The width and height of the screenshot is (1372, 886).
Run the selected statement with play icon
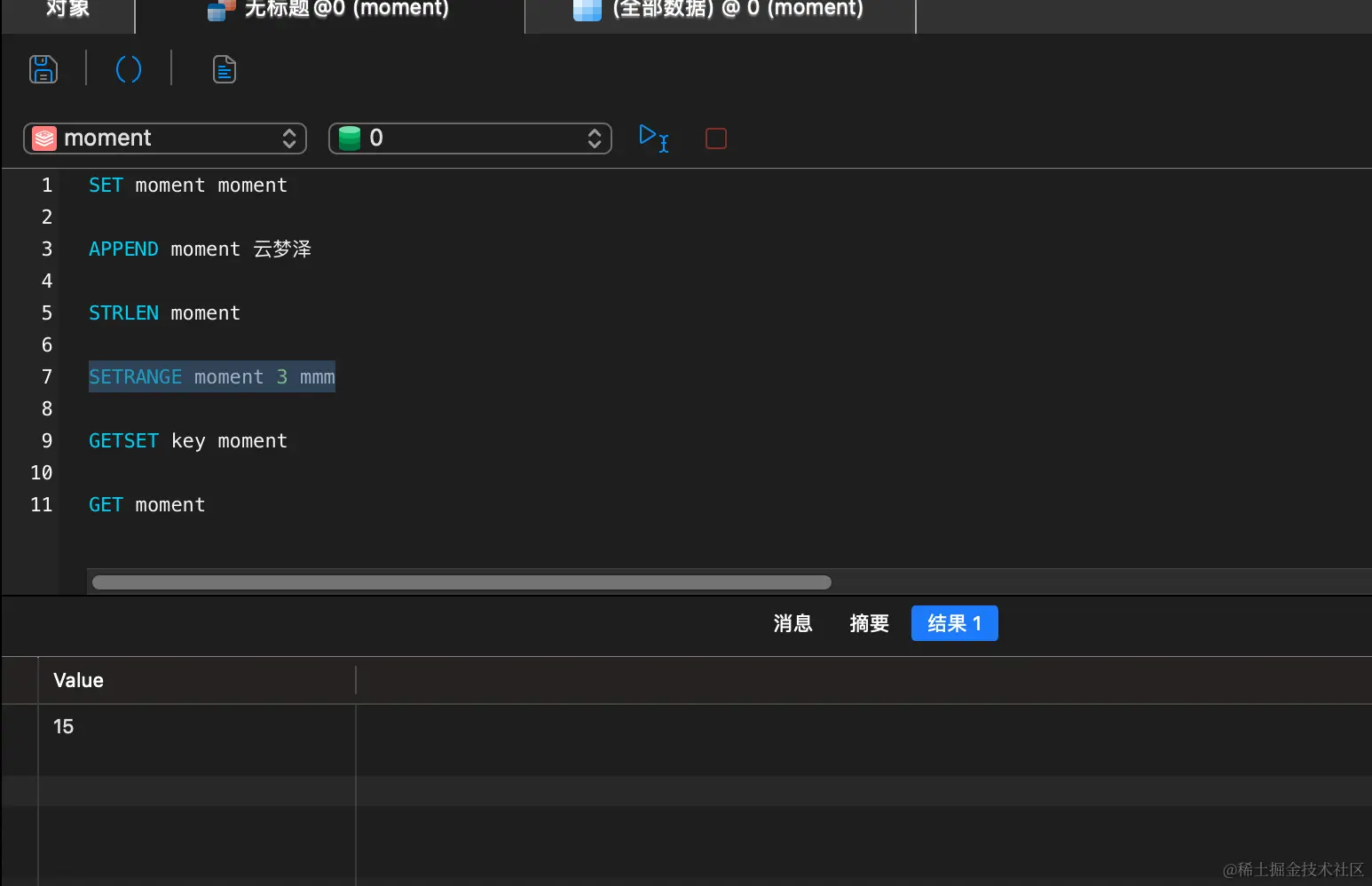[654, 138]
